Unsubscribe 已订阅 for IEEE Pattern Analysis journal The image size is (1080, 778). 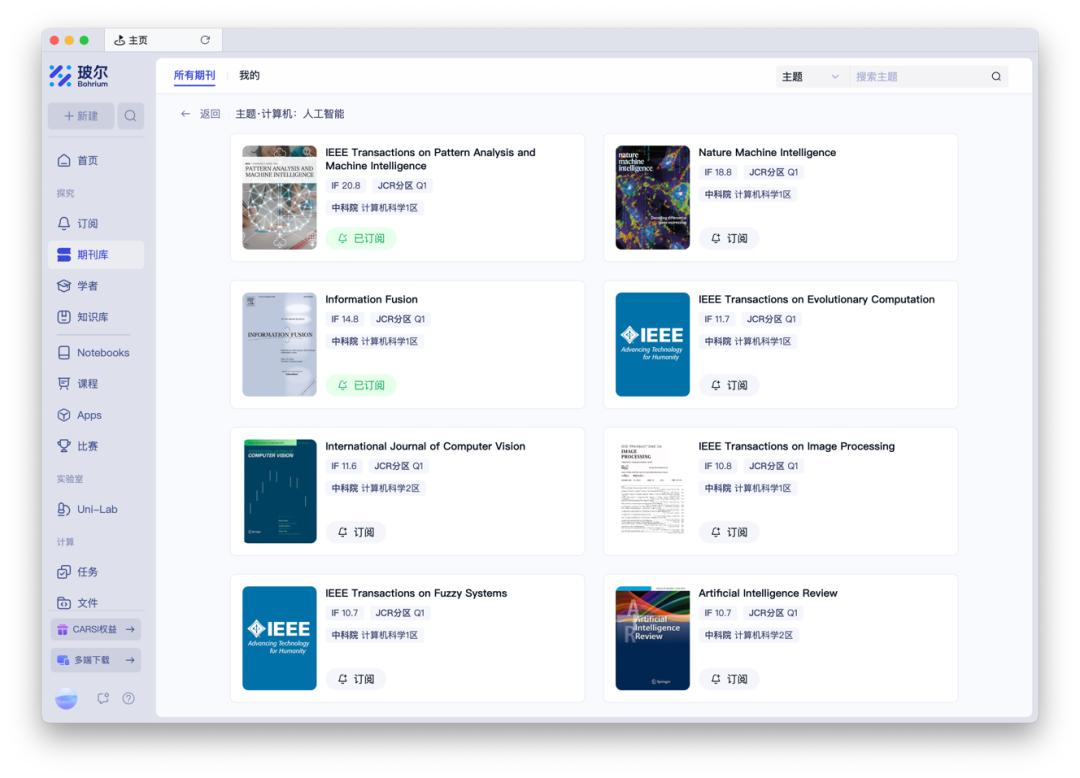coord(361,238)
